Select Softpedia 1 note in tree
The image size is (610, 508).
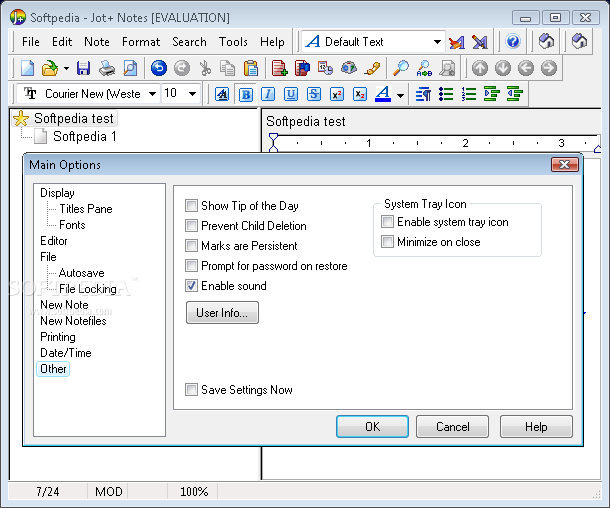84,137
